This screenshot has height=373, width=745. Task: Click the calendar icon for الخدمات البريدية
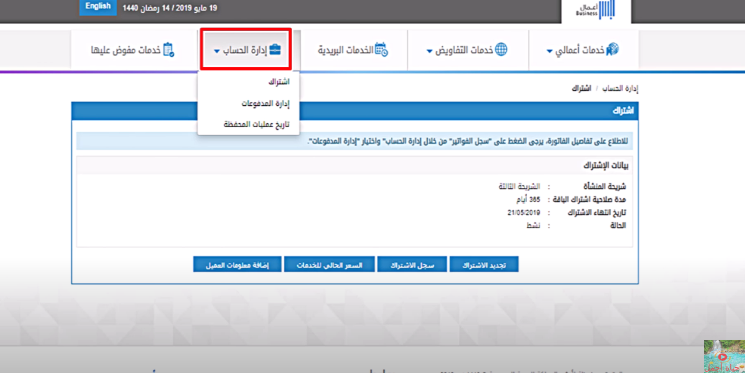coord(381,49)
